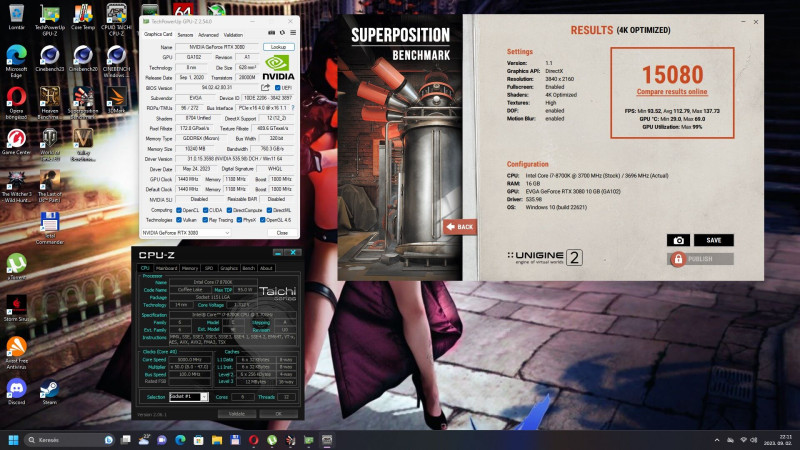Click the GPU-Z screenshot camera icon
The image size is (800, 450).
click(x=271, y=33)
